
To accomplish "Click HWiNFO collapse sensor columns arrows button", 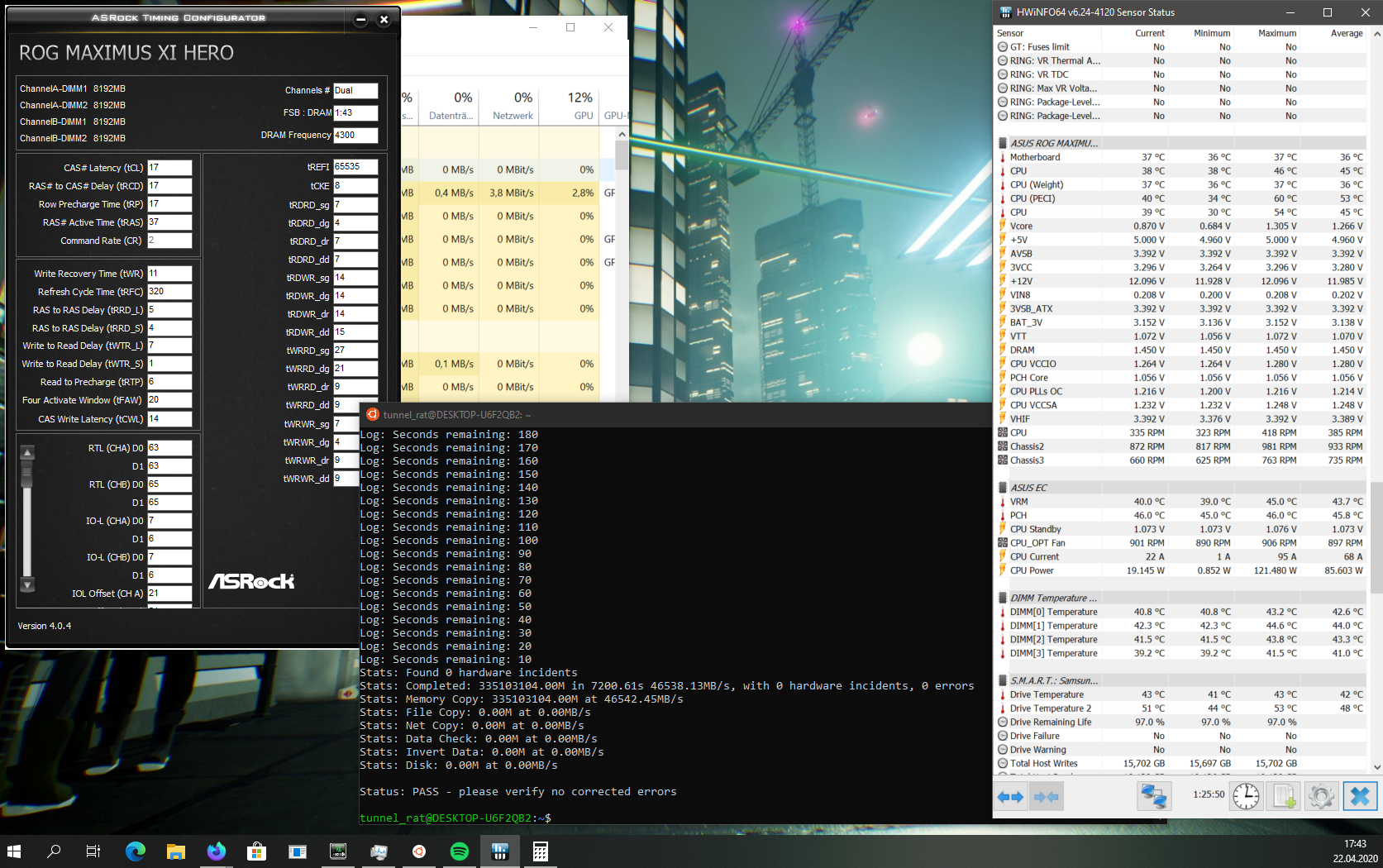I will tap(1047, 797).
